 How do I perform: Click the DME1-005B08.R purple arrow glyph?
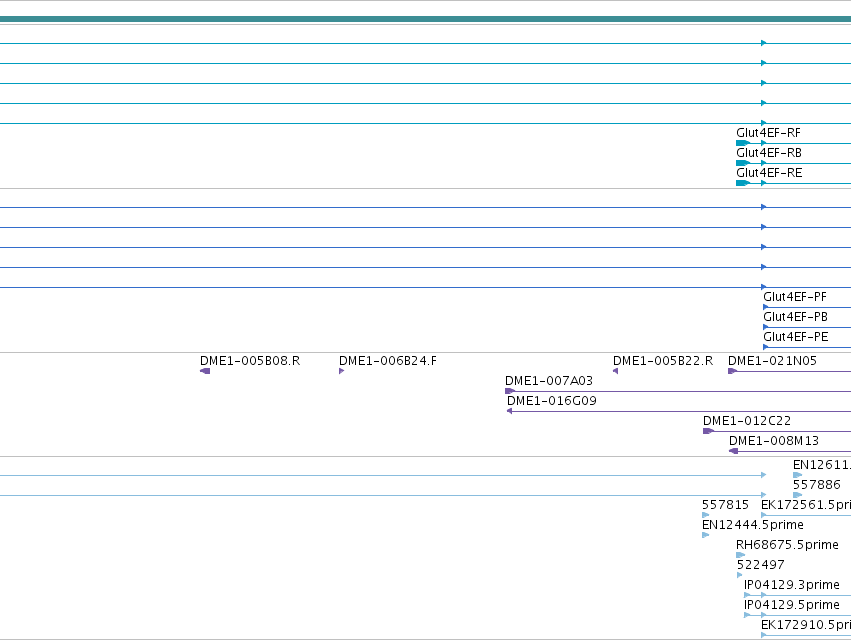(x=205, y=371)
